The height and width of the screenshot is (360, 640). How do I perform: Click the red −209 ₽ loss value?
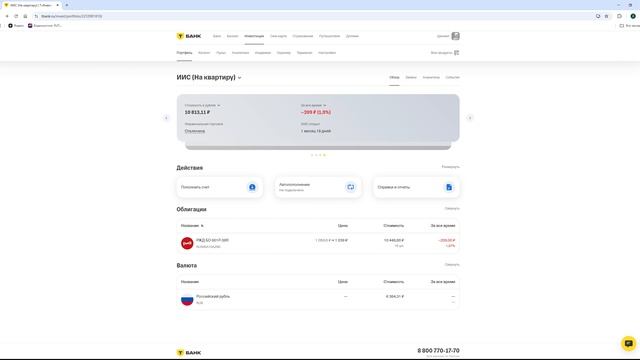coord(316,112)
